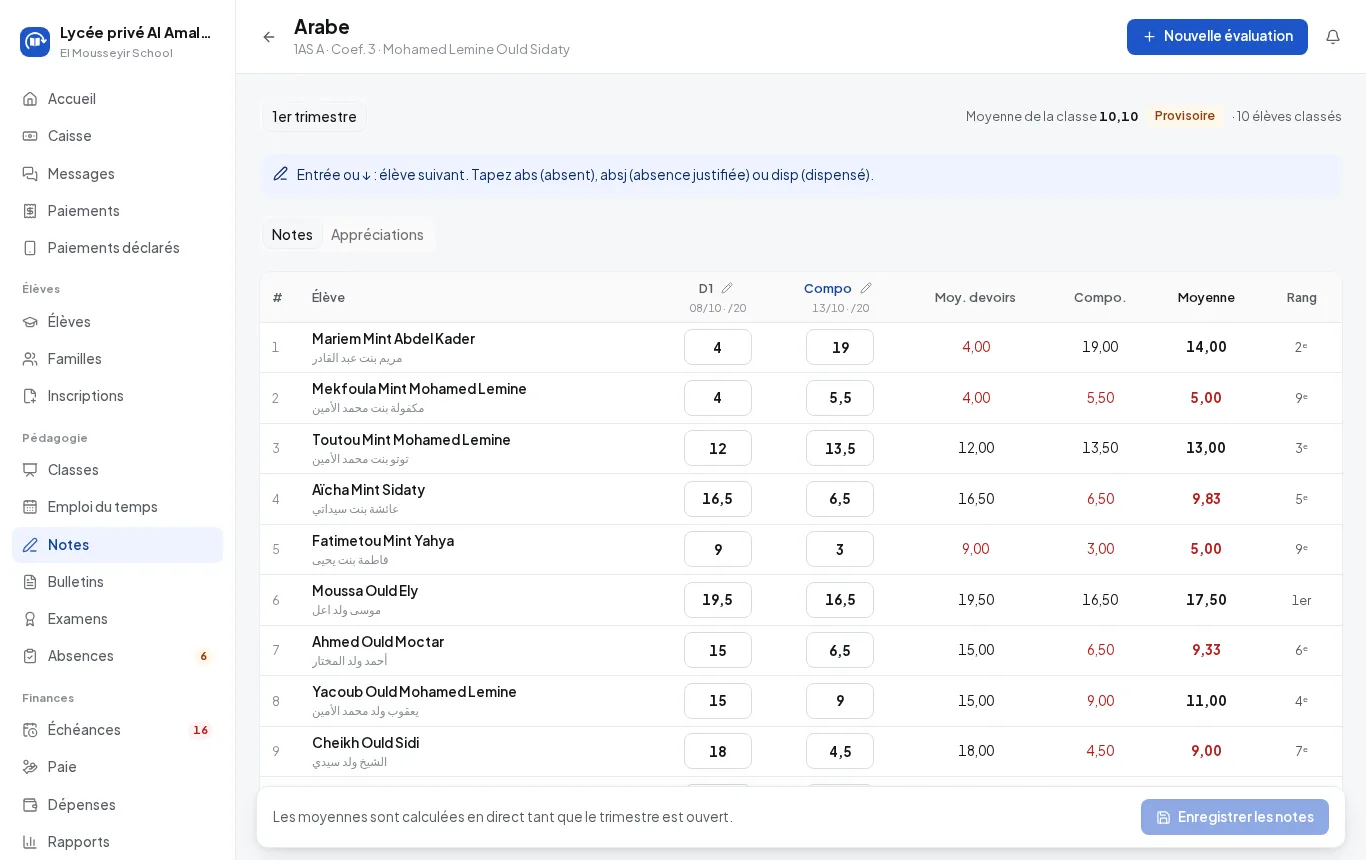The height and width of the screenshot is (860, 1366).
Task: Edit D1 grade for Yacoub Ould Mohamed Lemine
Action: coord(718,701)
